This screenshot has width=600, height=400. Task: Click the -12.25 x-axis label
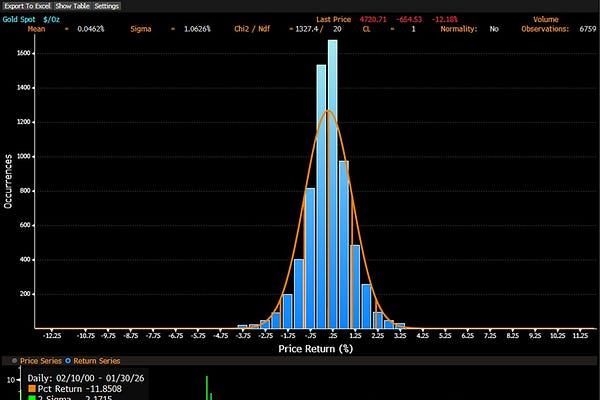point(52,336)
